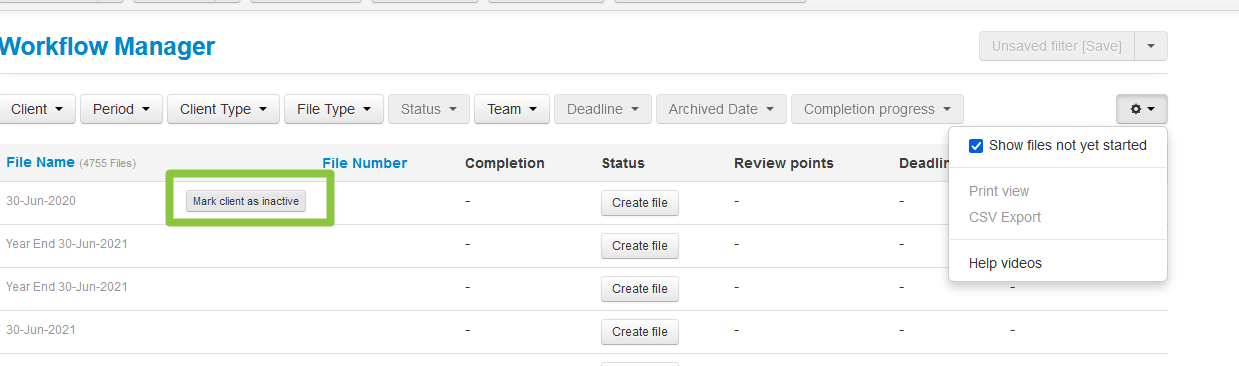Choose CSV Export in the menu
1239x366 pixels.
click(1005, 217)
